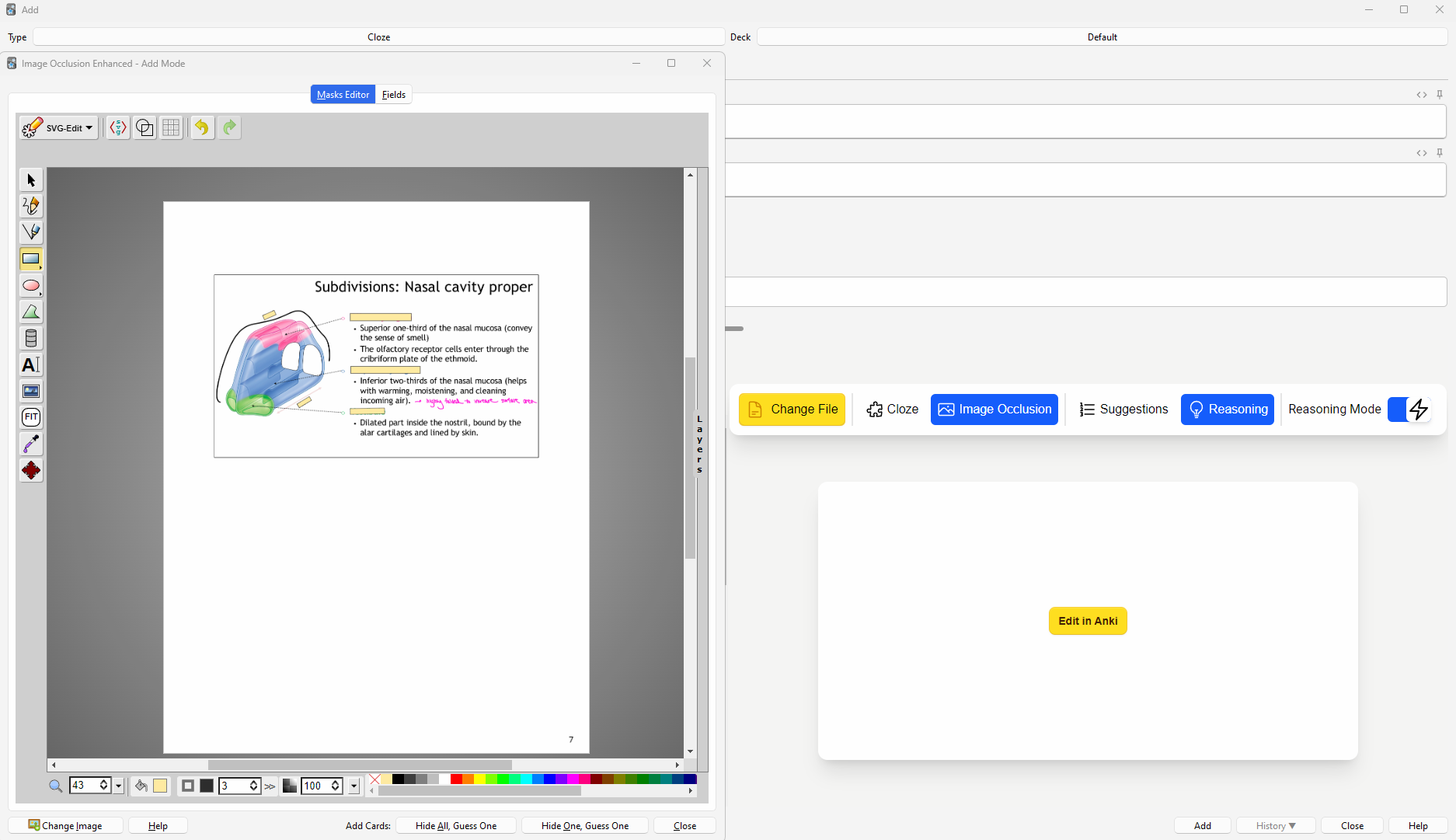This screenshot has width=1456, height=840.
Task: Click the Deck selector showing Default
Action: 1102,37
